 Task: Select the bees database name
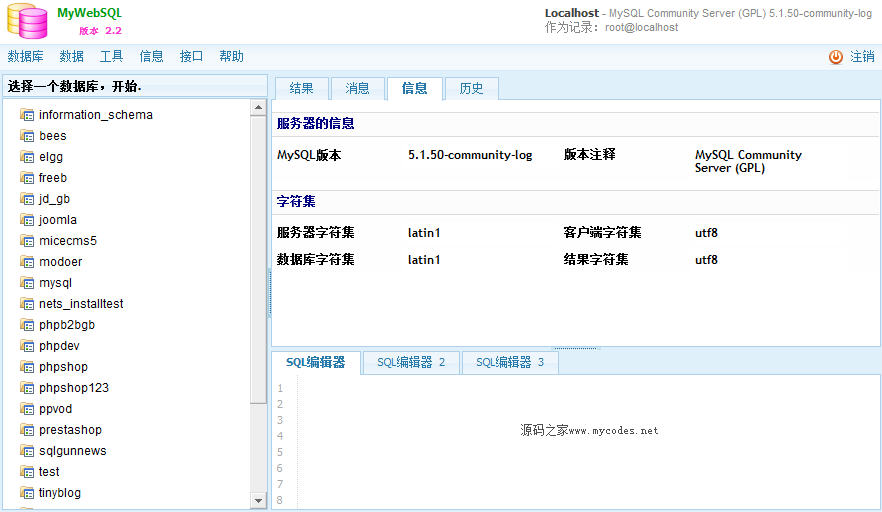(53, 136)
